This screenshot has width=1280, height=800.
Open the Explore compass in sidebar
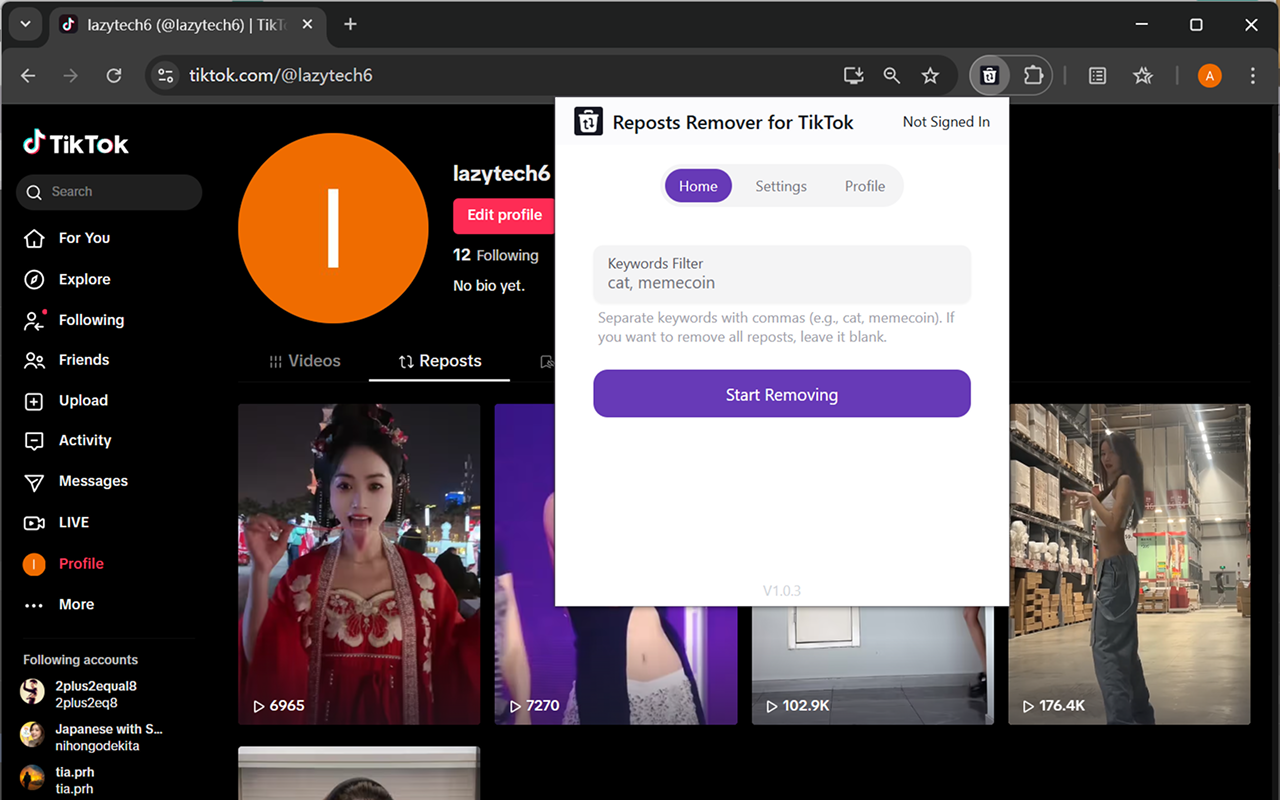pyautogui.click(x=34, y=280)
